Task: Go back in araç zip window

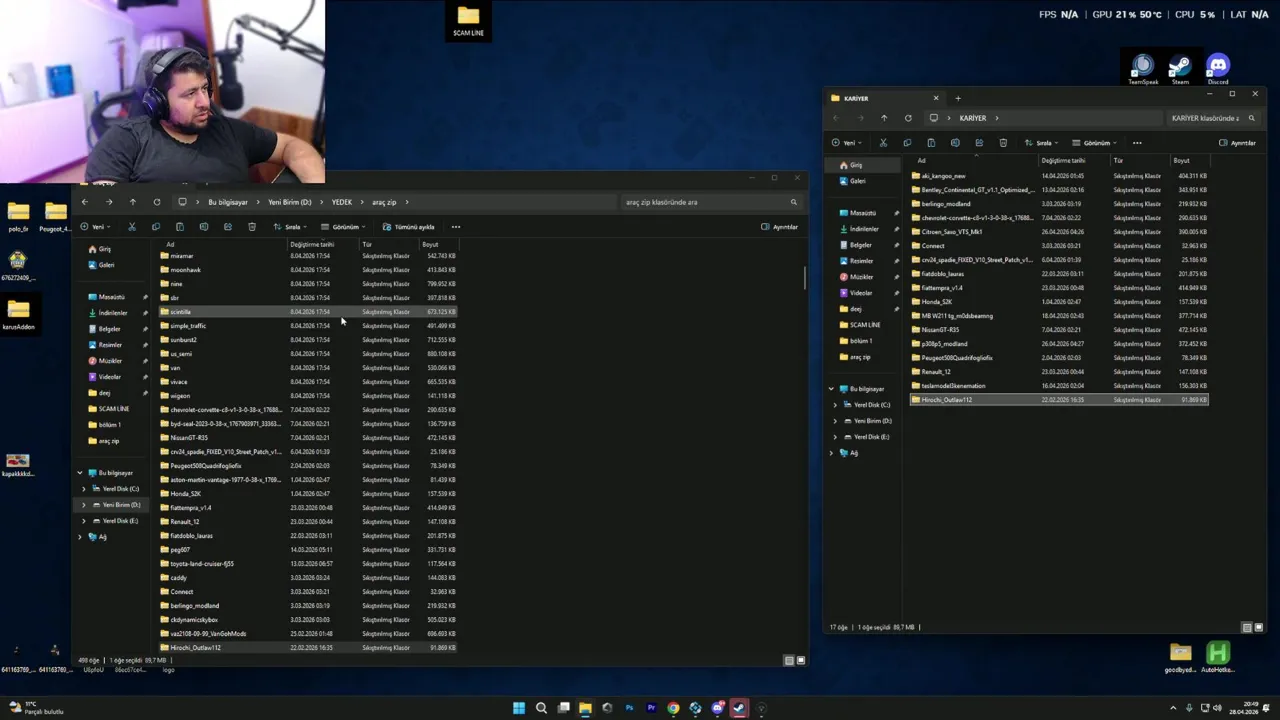Action: (x=85, y=202)
